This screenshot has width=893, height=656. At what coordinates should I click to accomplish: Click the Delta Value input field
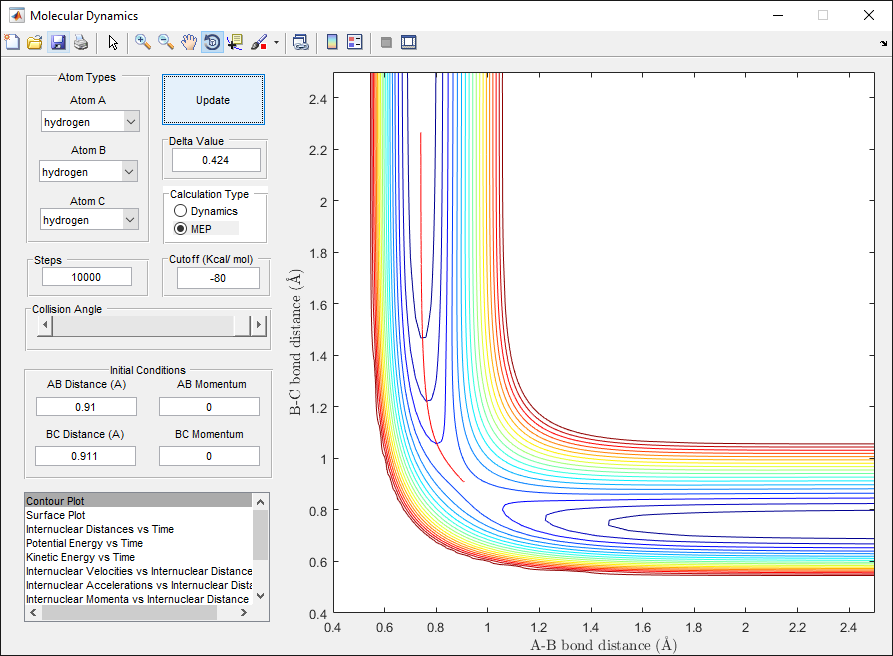pyautogui.click(x=216, y=160)
